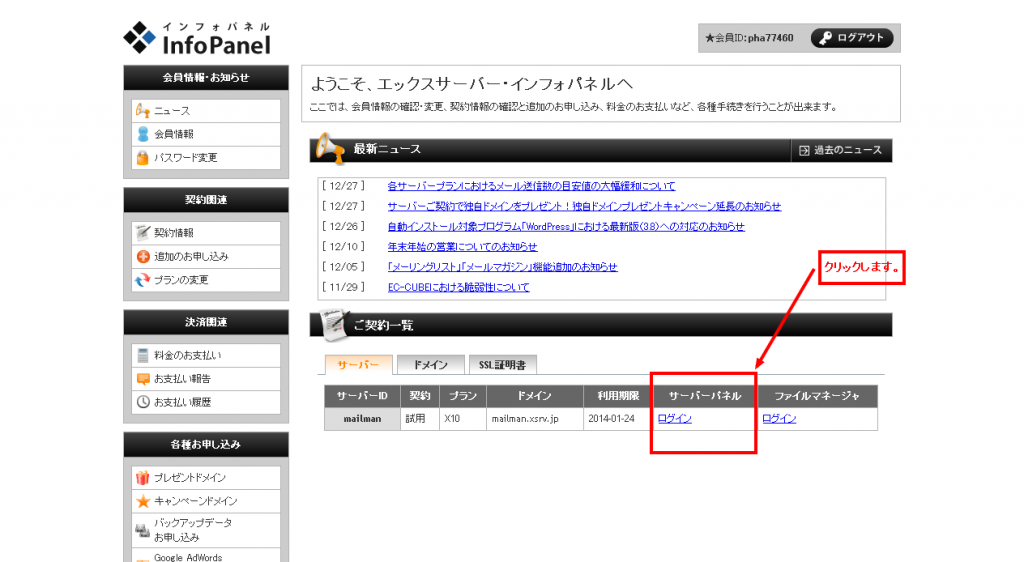Open ニュース in the sidebar
The height and width of the screenshot is (562, 1024).
click(206, 110)
